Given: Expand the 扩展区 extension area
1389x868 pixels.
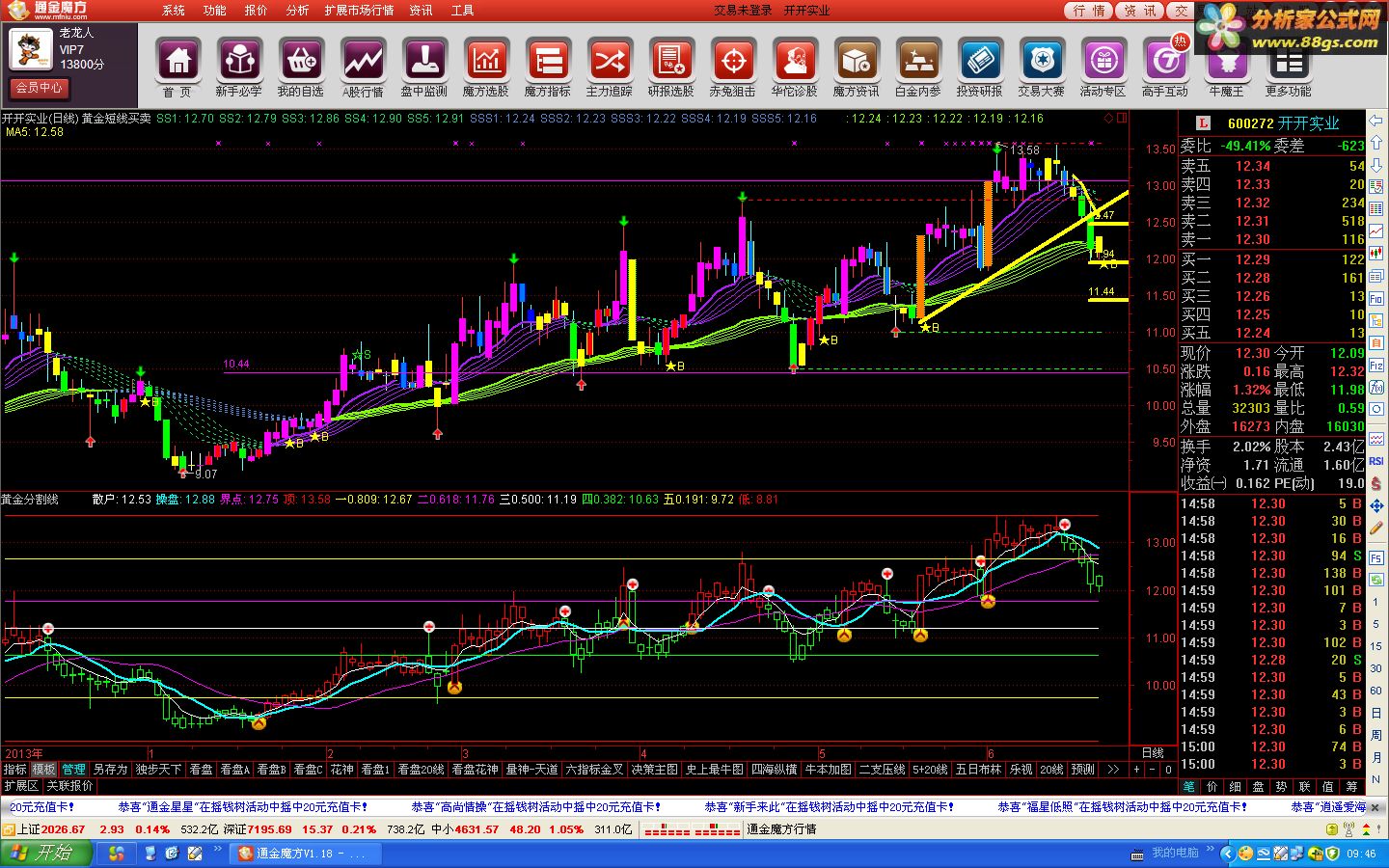Looking at the screenshot, I should coord(21,787).
